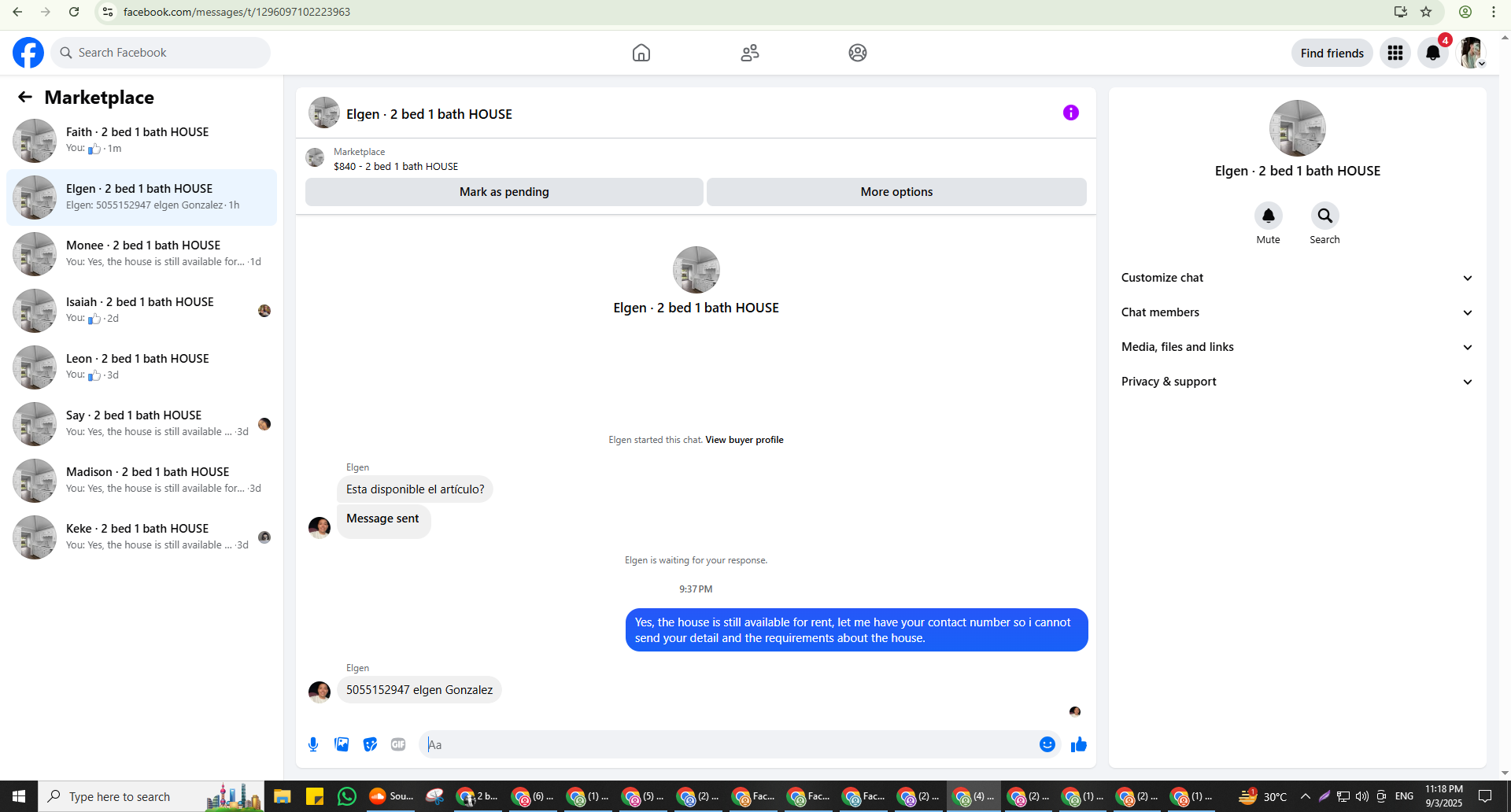Open Faith 2 bed 1 bath HOUSE chat
The image size is (1511, 812).
click(x=142, y=141)
